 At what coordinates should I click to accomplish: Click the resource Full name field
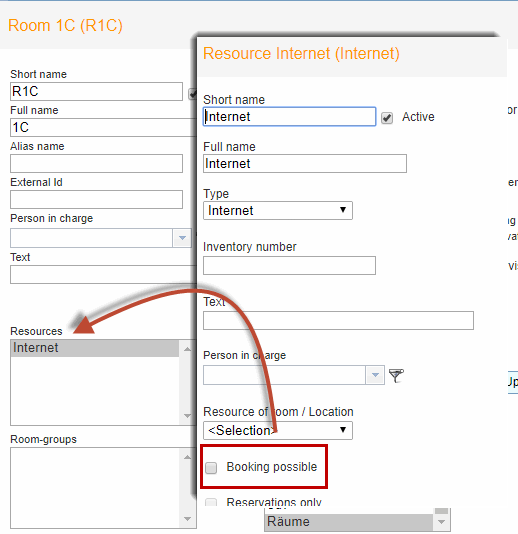click(305, 163)
